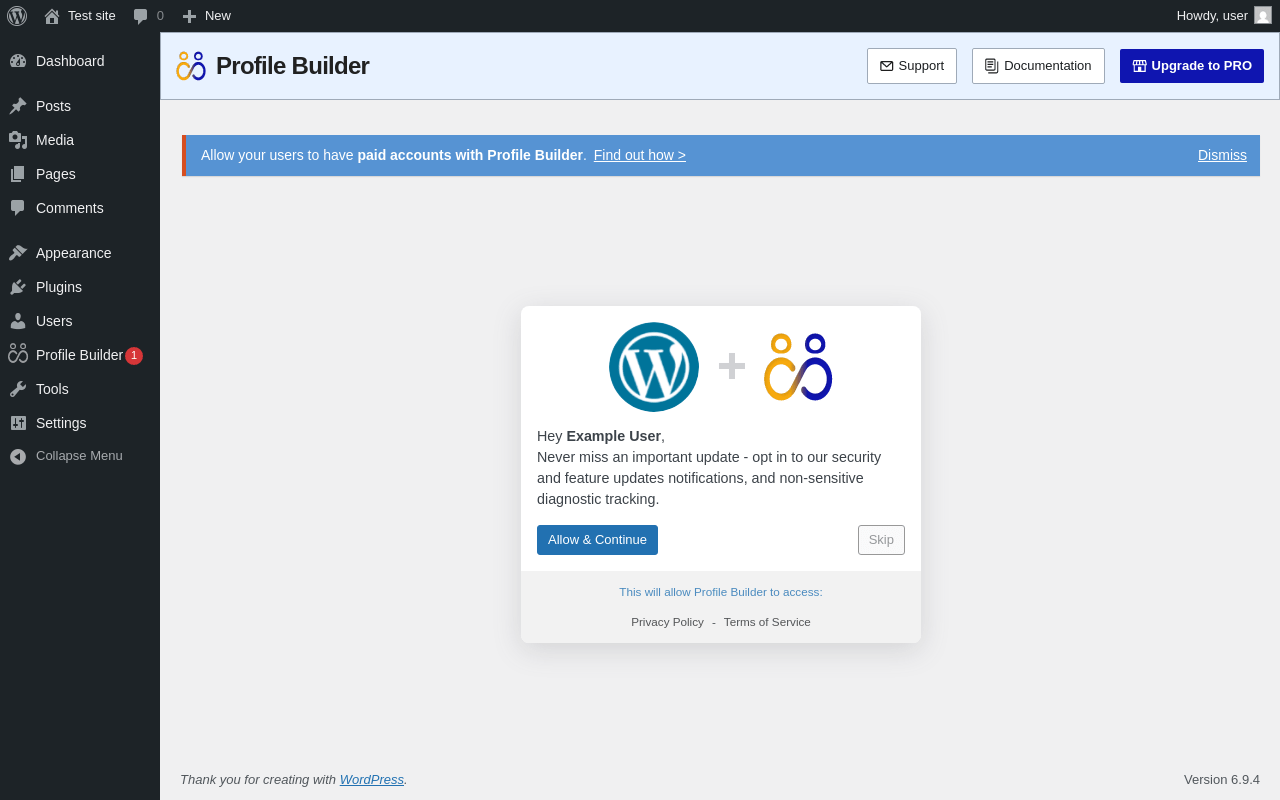Open Comments in the sidebar
The width and height of the screenshot is (1280, 800).
[80, 208]
